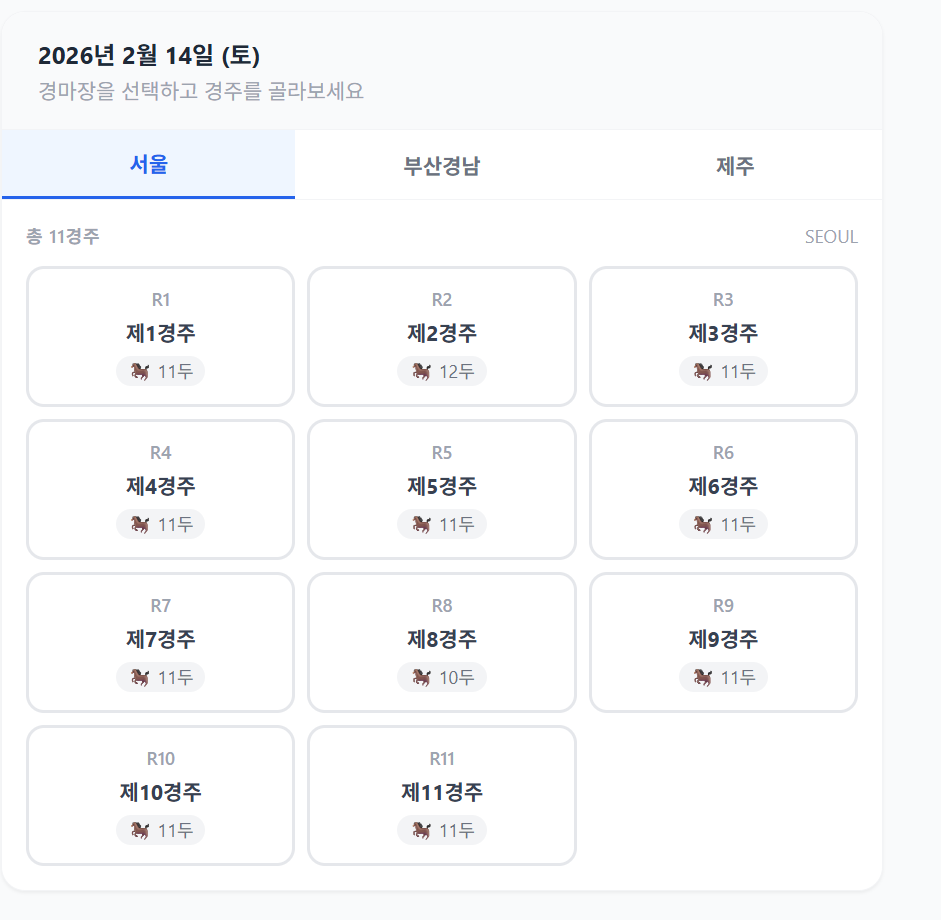Image resolution: width=941 pixels, height=920 pixels.
Task: Open the R6 제6경주 race card
Action: 723,489
